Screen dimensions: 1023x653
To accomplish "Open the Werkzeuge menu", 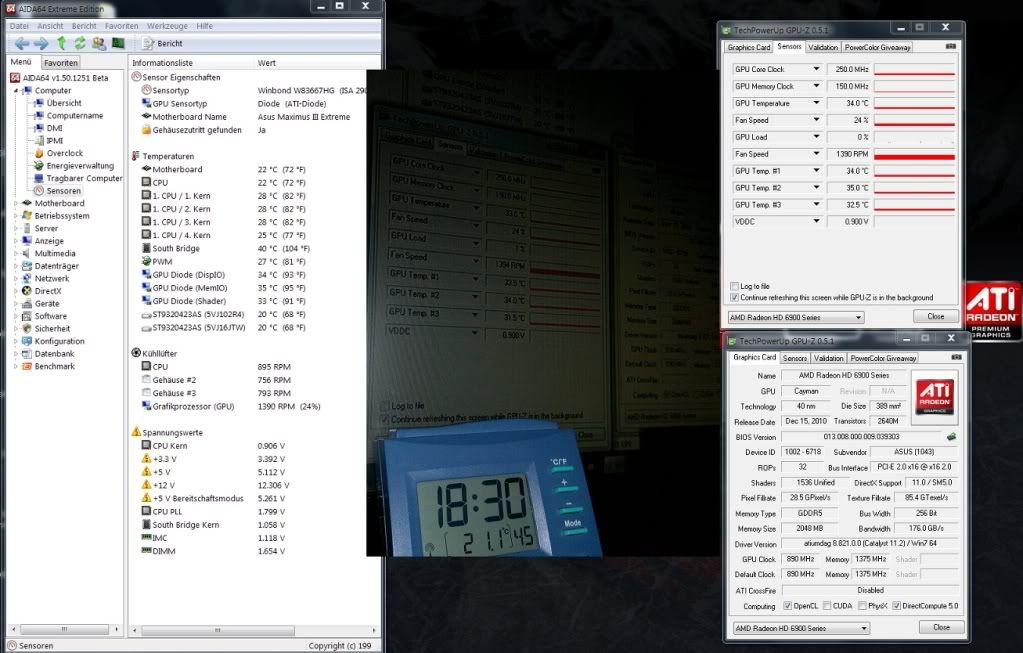I will pos(167,26).
